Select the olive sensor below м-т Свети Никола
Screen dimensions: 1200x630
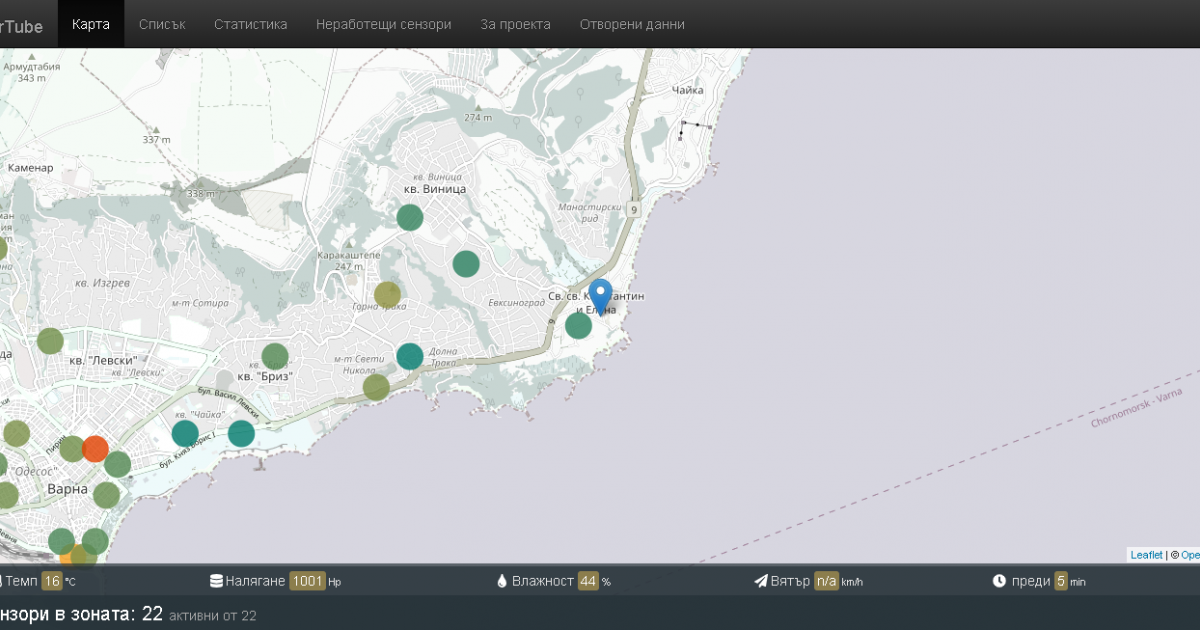click(x=376, y=387)
